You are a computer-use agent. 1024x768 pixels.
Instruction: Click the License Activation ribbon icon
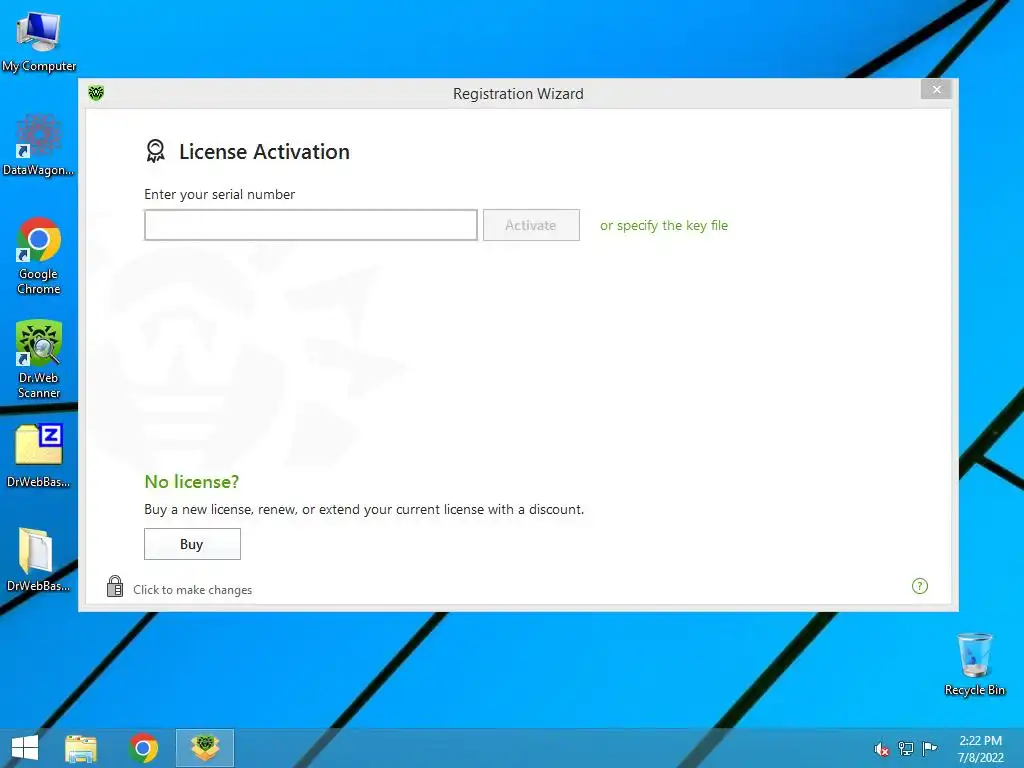(x=155, y=151)
